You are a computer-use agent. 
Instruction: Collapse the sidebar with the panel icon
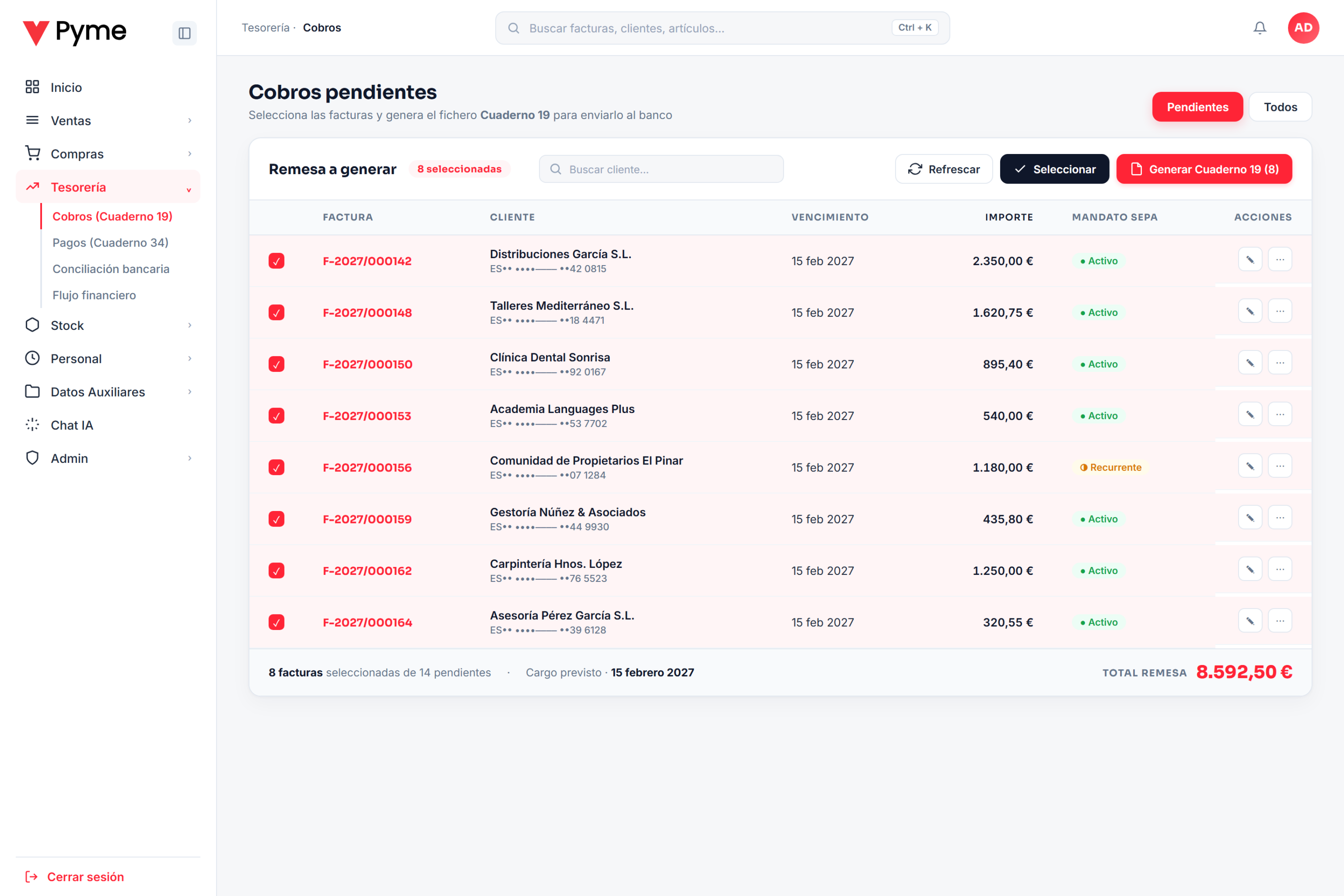click(184, 33)
